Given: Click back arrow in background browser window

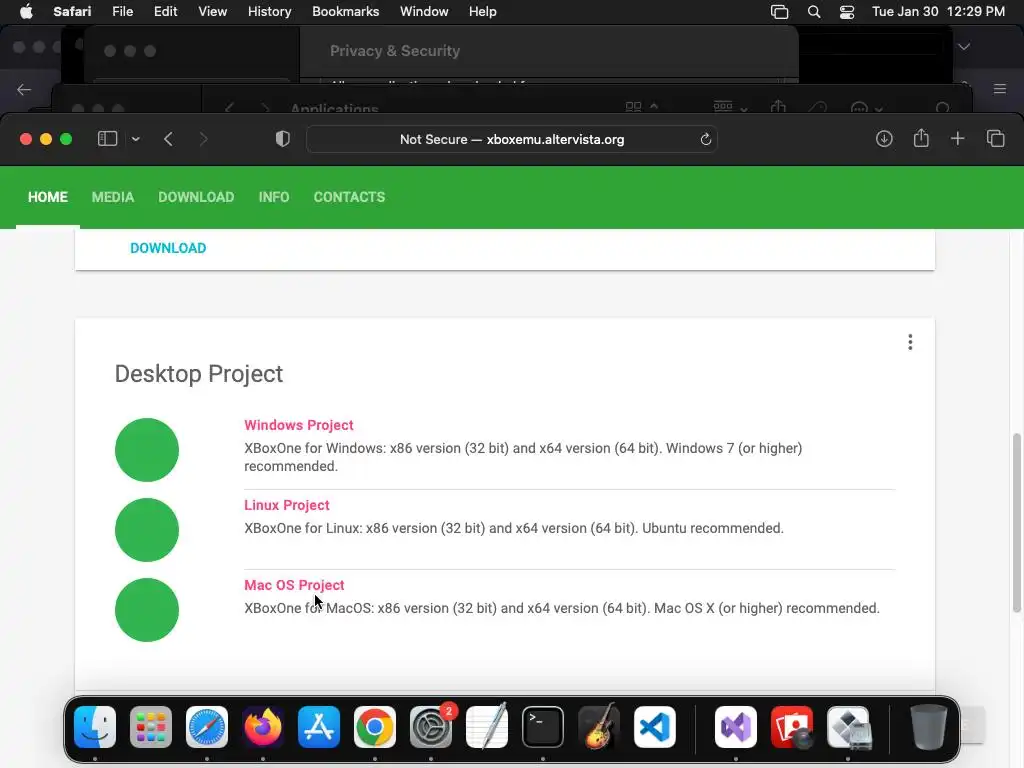Looking at the screenshot, I should pos(24,89).
